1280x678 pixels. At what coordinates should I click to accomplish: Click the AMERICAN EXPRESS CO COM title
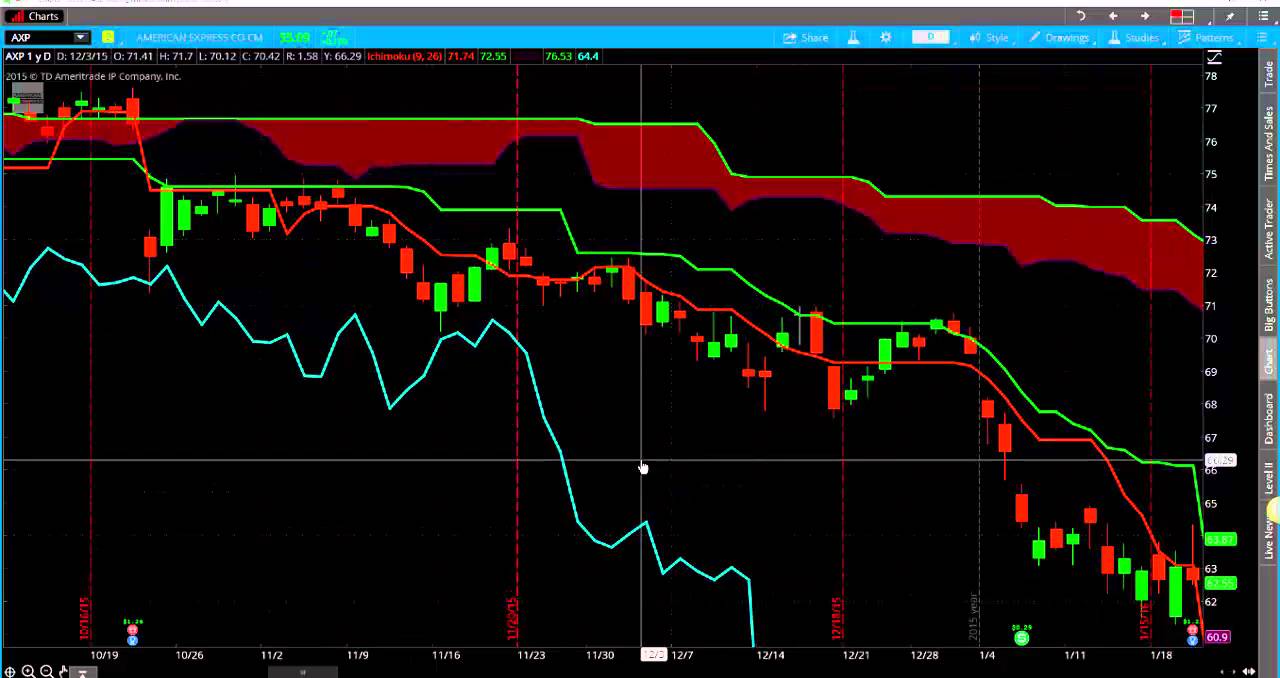pos(199,38)
